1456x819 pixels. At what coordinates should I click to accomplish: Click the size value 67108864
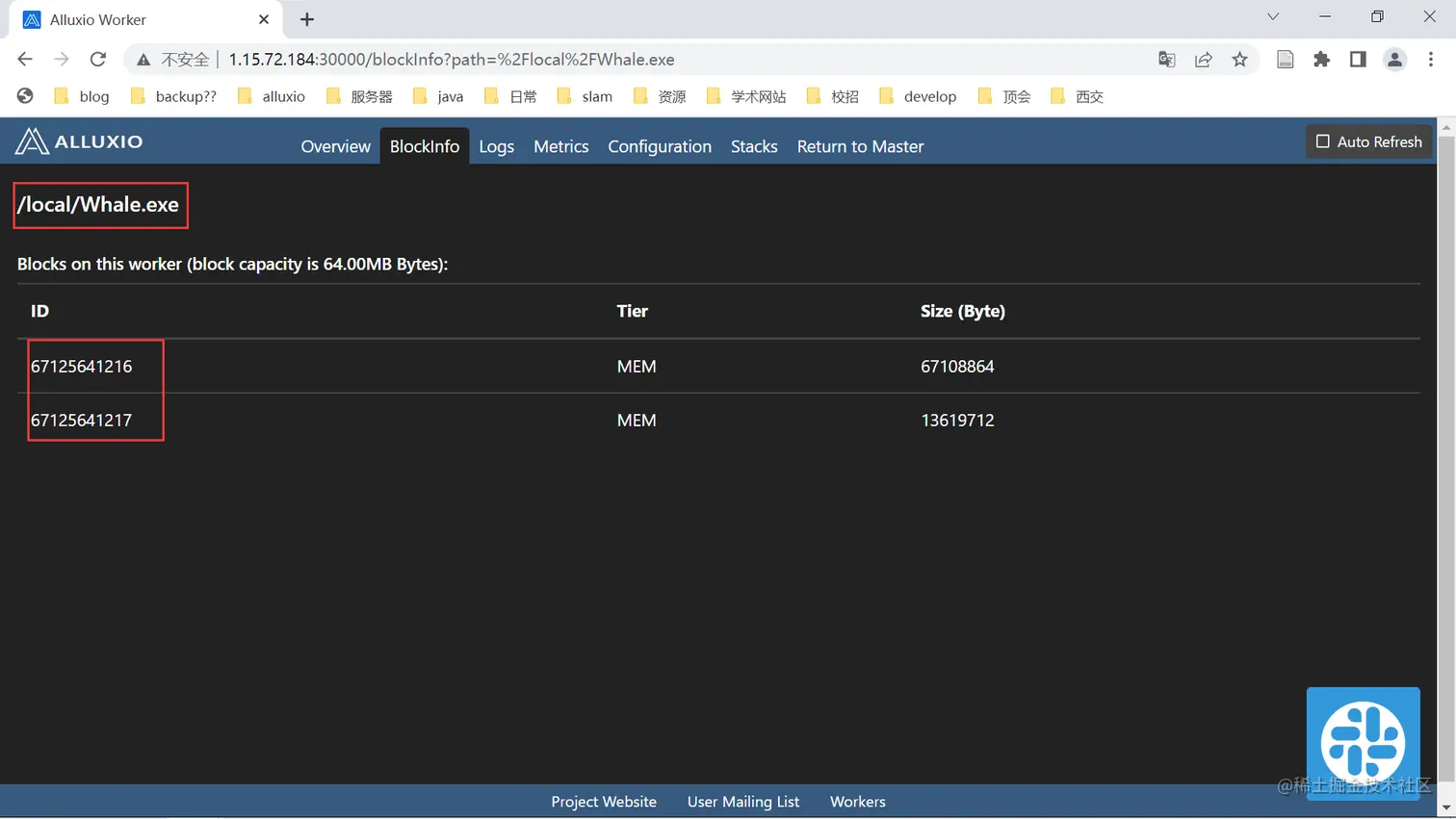(x=957, y=367)
